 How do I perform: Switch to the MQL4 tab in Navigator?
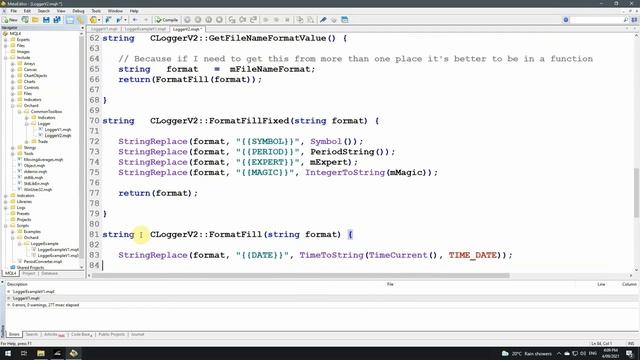click(x=11, y=273)
